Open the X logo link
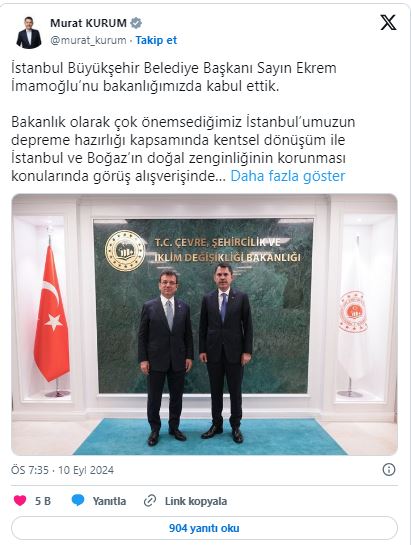This screenshot has width=411, height=545. (x=388, y=23)
